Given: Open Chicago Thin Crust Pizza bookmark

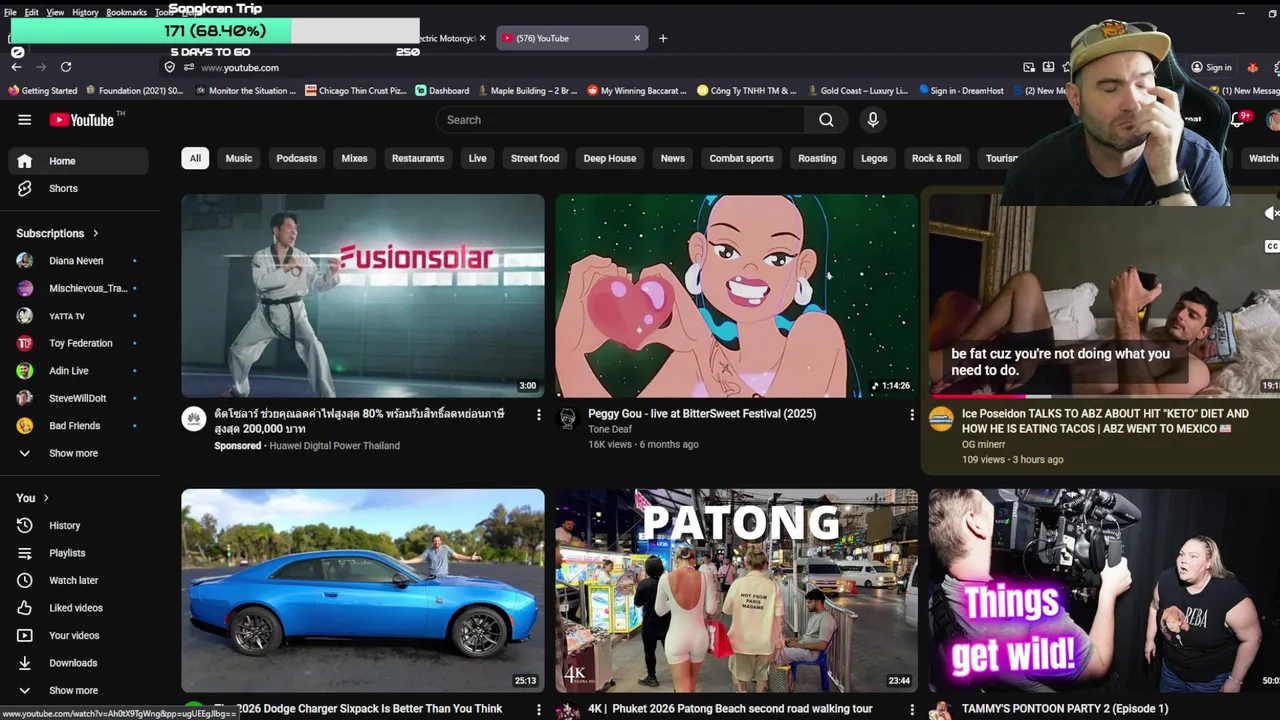Looking at the screenshot, I should tap(356, 90).
